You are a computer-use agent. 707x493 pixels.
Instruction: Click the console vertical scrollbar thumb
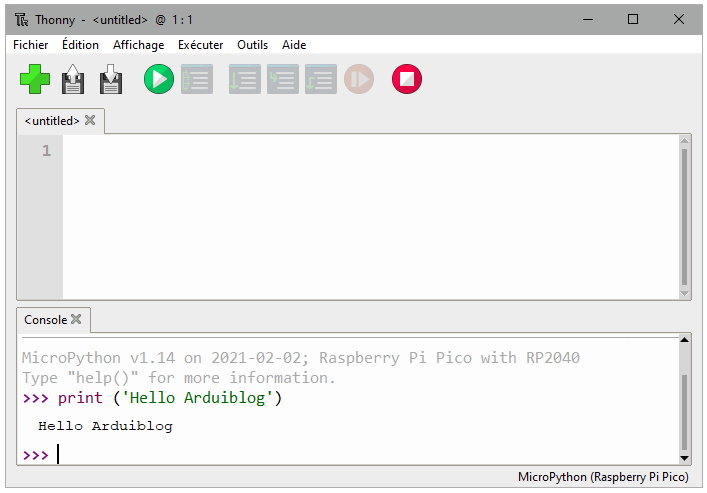pos(684,413)
